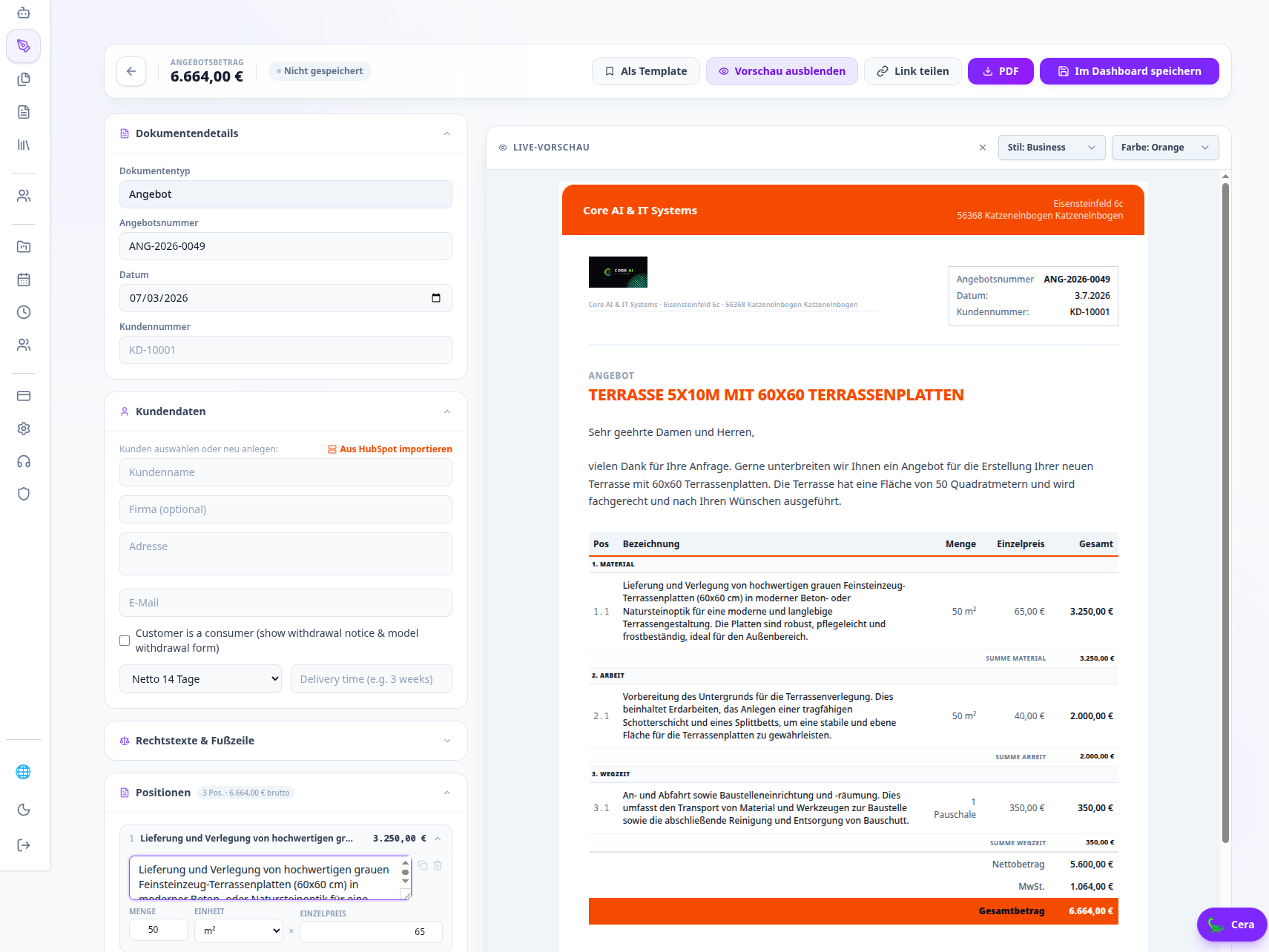Toggle dark mode moon icon
Viewport: 1269px width, 952px height.
[x=24, y=810]
